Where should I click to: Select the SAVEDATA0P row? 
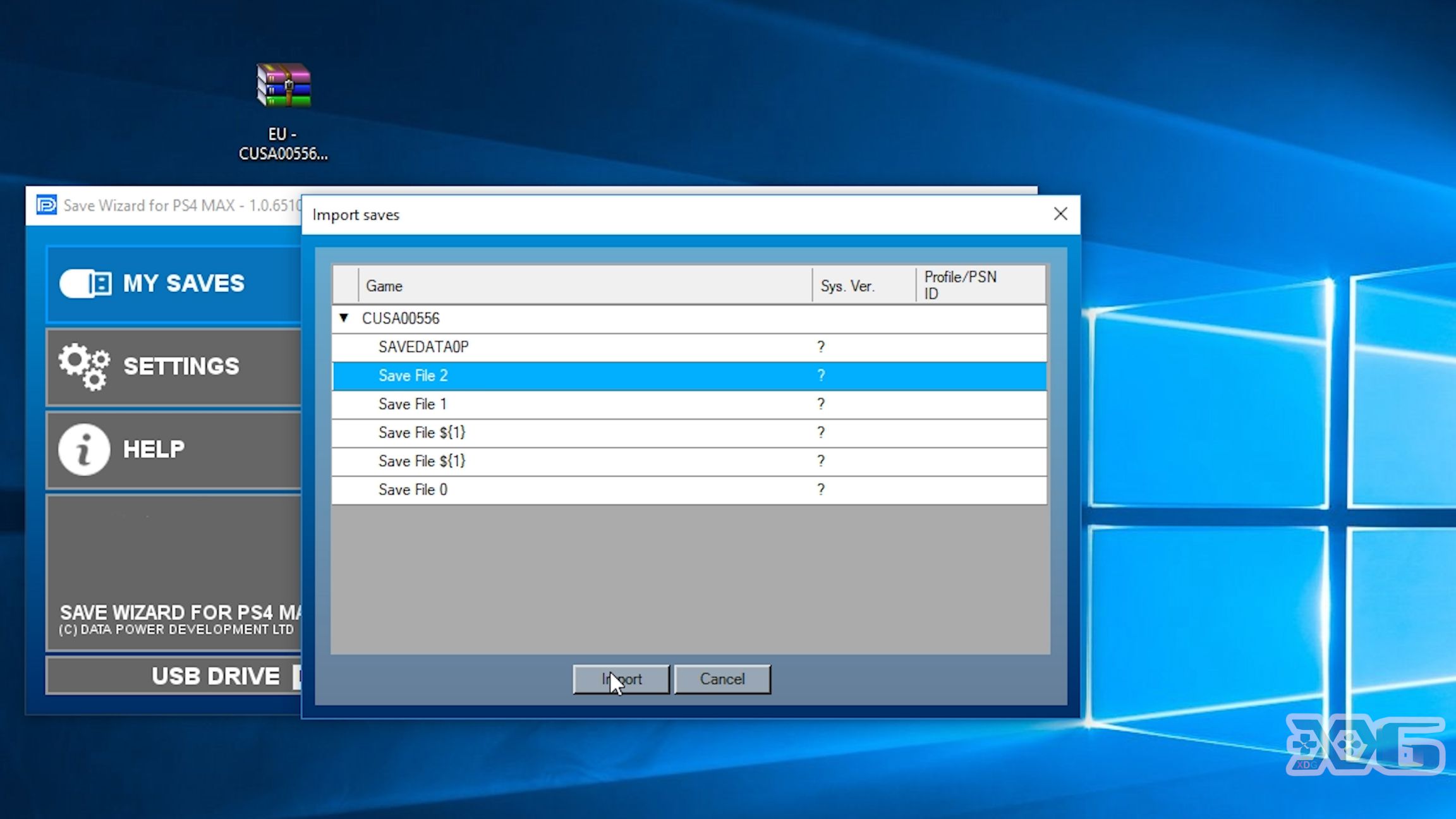[689, 347]
